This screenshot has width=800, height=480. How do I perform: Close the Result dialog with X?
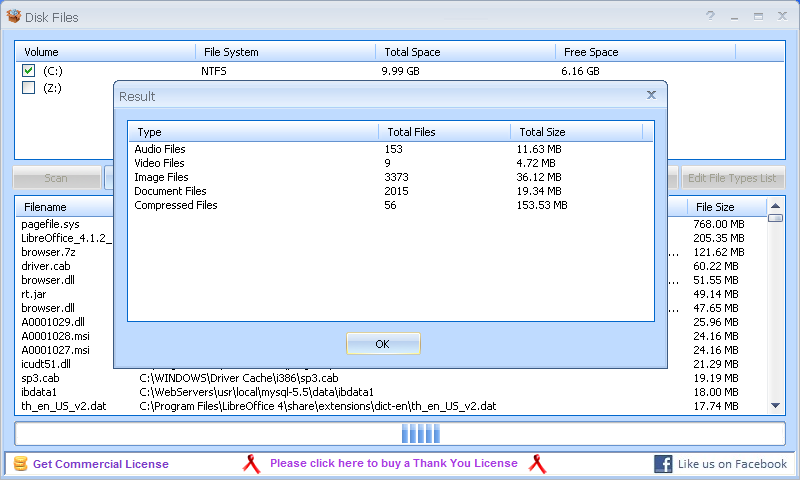[x=651, y=95]
